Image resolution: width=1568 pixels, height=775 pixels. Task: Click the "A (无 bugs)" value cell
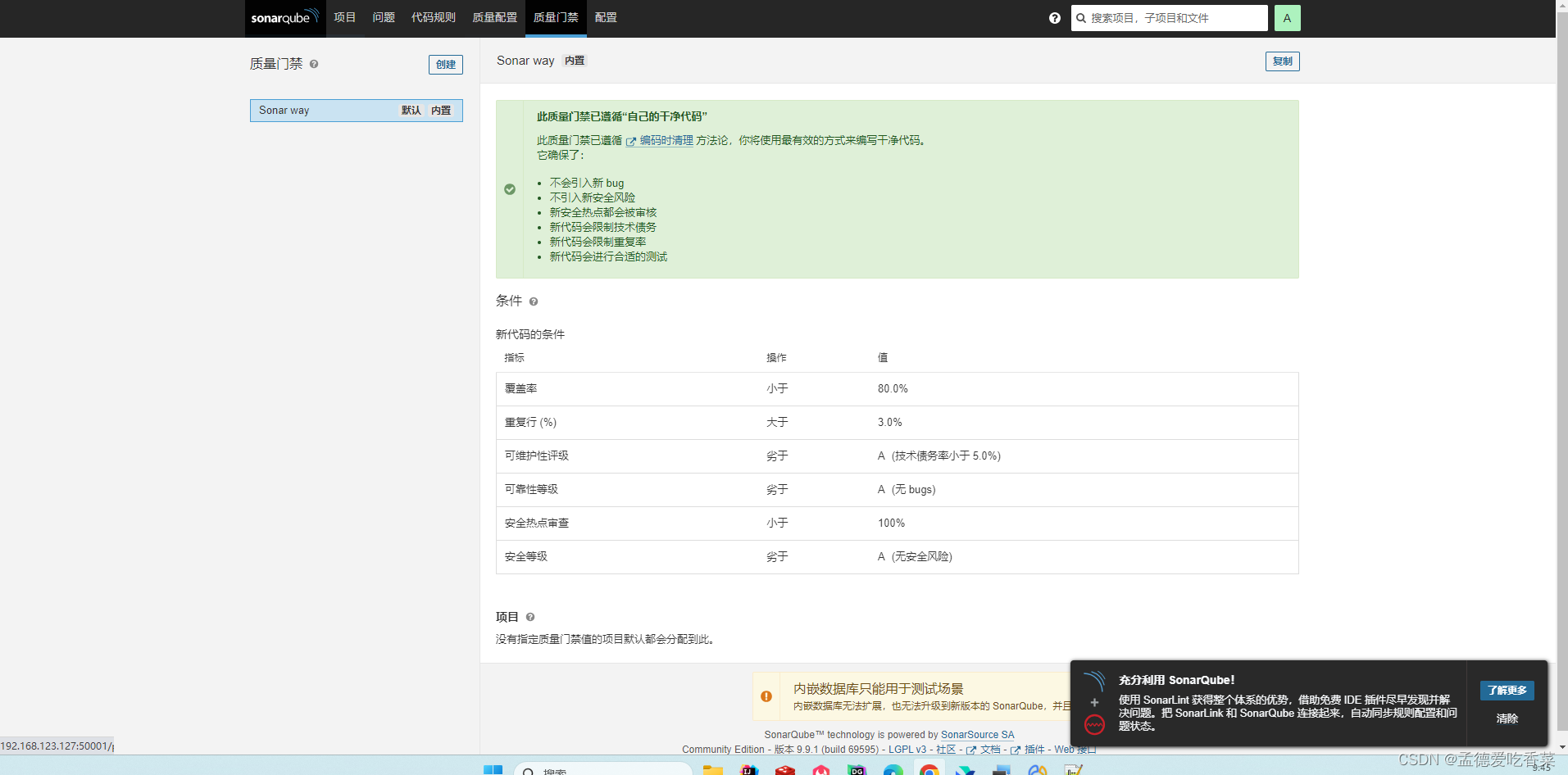coord(907,490)
